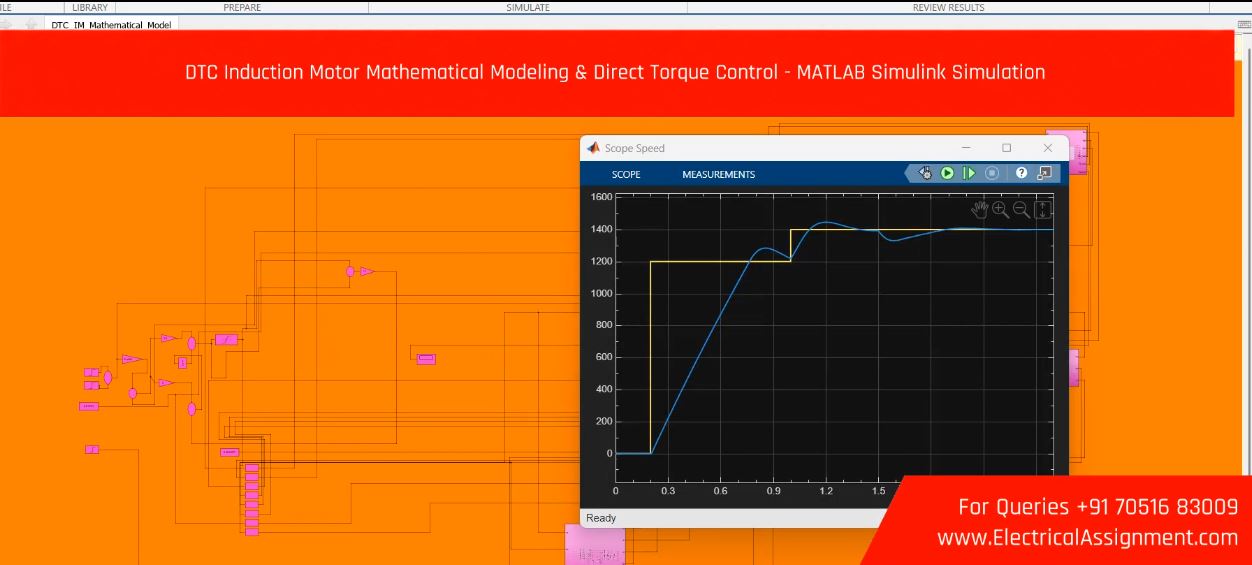Click the Stop simulation button in scope

(992, 173)
